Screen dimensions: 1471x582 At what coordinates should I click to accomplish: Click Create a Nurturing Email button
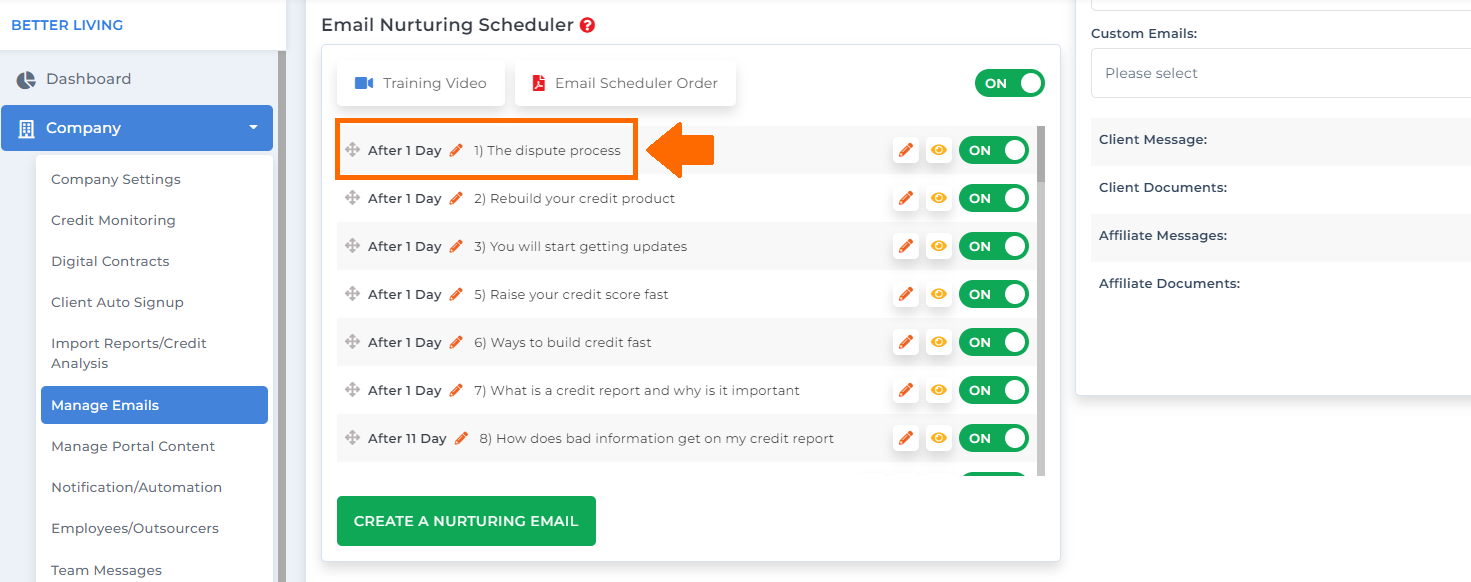[466, 521]
